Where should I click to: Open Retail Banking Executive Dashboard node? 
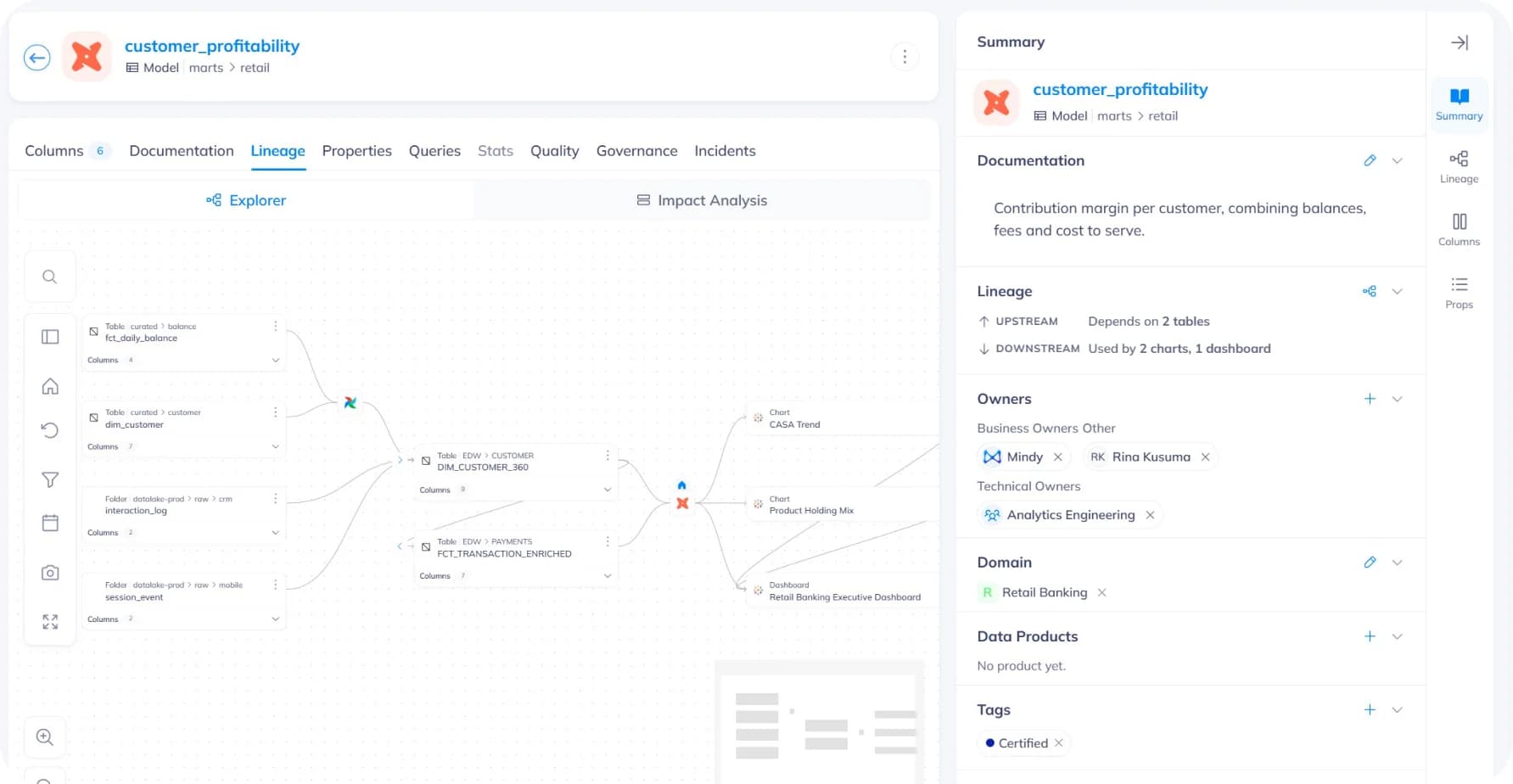click(844, 591)
